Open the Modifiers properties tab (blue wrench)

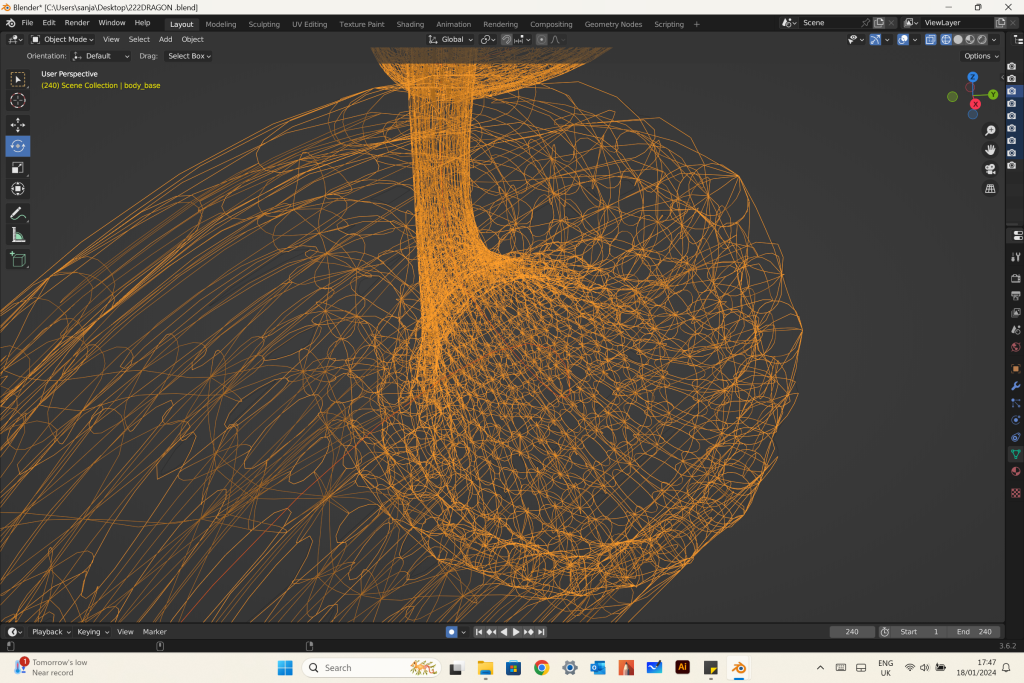tap(1016, 386)
